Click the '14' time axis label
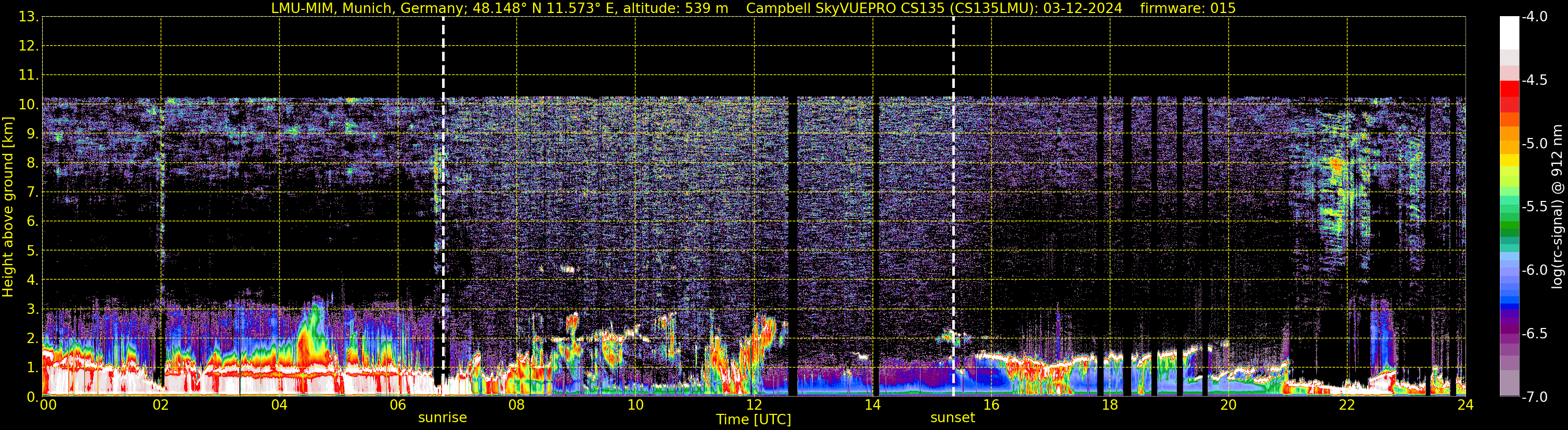The image size is (1568, 430). pos(873,405)
